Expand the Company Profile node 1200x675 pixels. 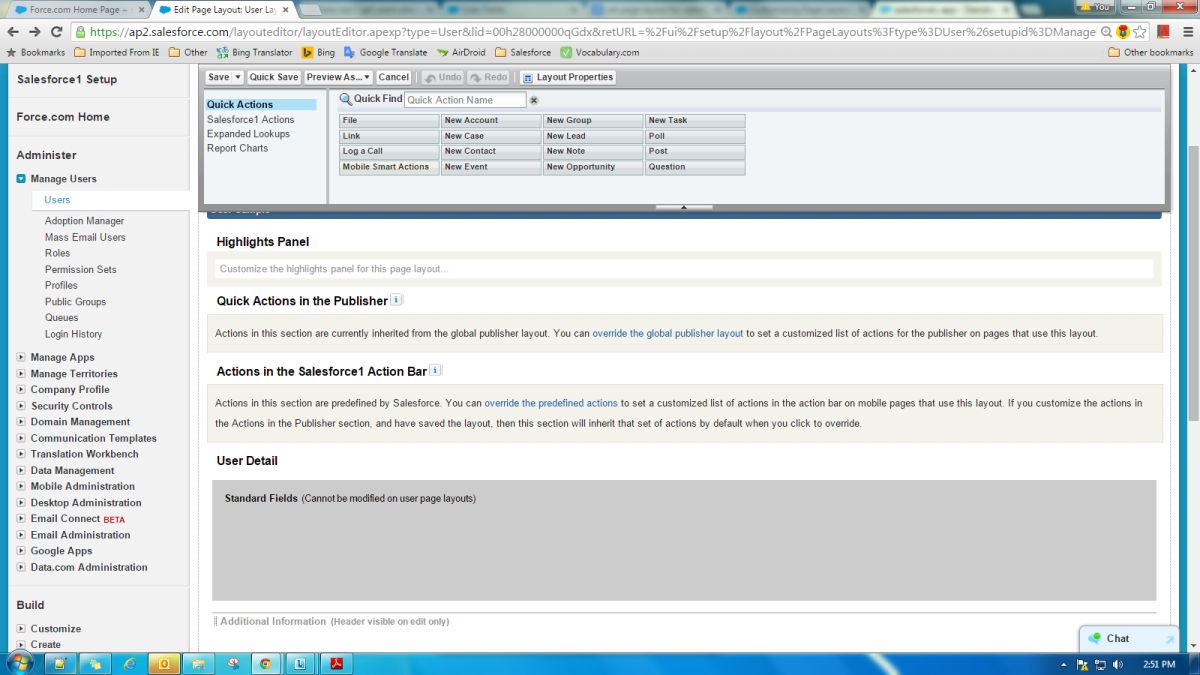[x=21, y=389]
